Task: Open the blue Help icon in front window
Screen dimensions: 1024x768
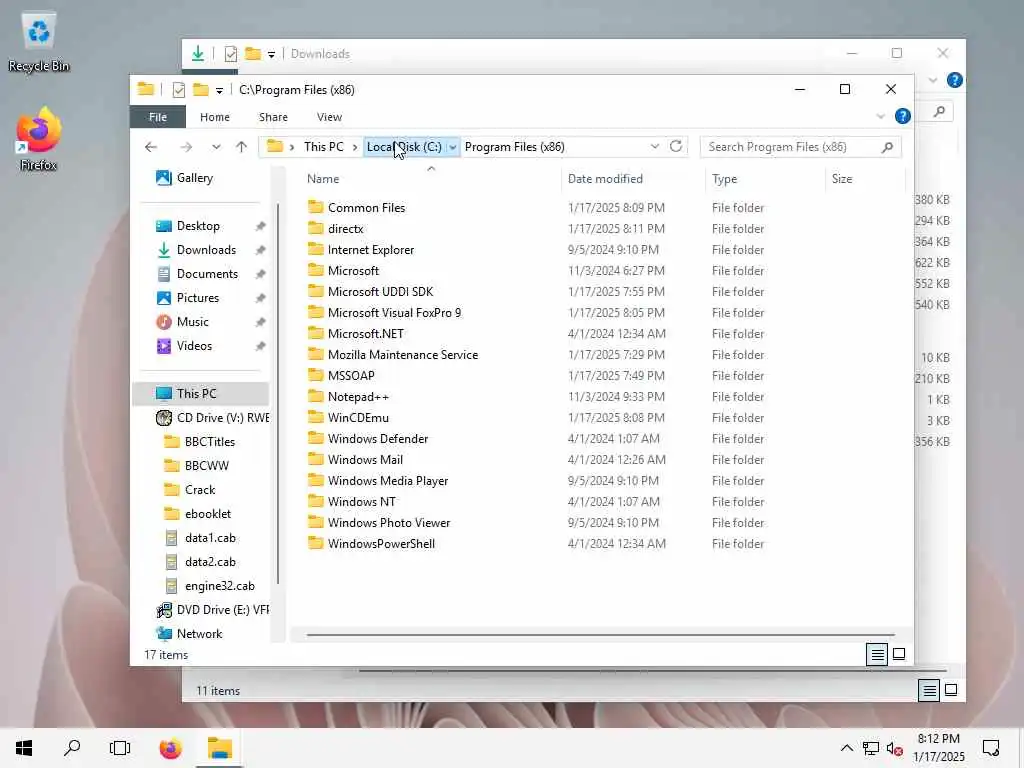Action: 903,116
